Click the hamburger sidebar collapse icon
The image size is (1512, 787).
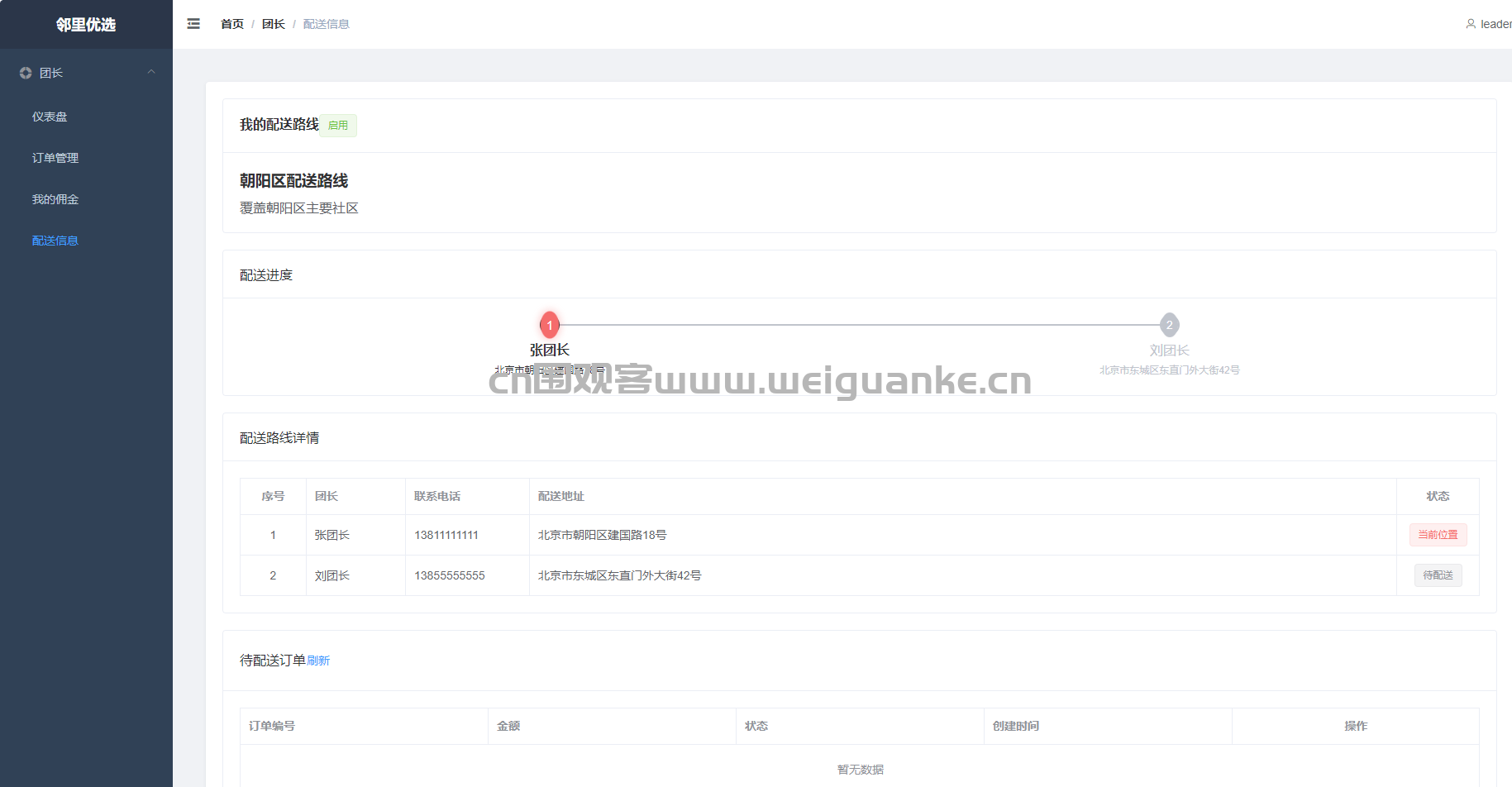point(193,24)
